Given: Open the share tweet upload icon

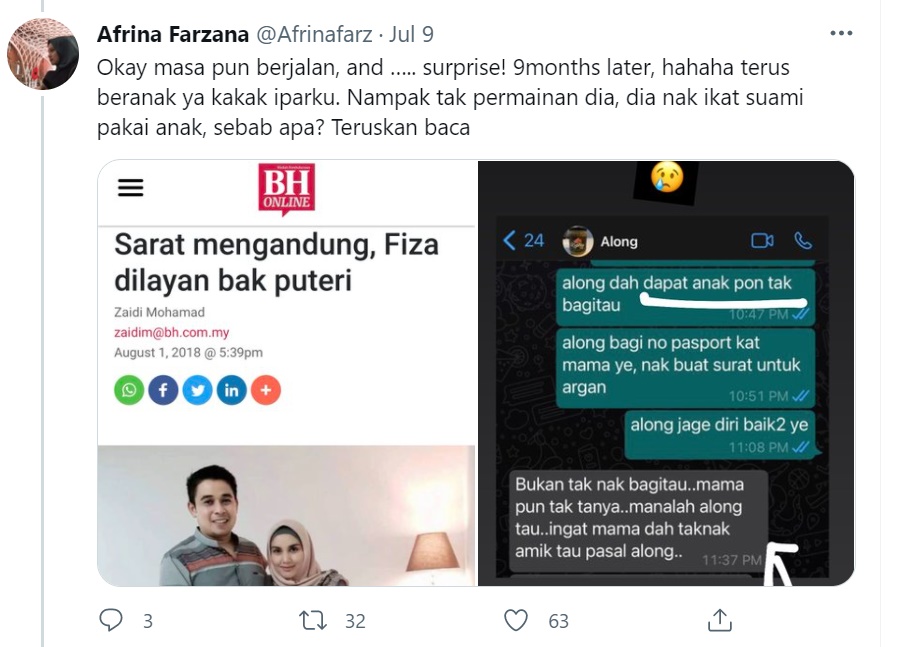Looking at the screenshot, I should (720, 620).
